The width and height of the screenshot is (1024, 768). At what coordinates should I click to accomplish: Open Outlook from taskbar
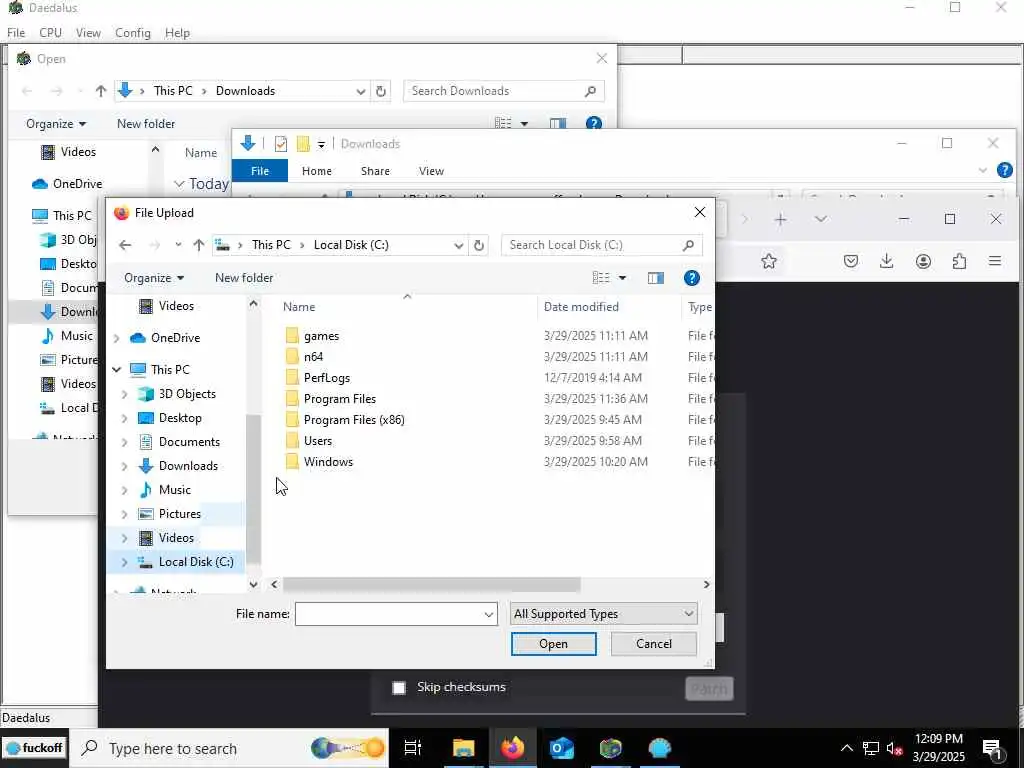click(x=562, y=748)
